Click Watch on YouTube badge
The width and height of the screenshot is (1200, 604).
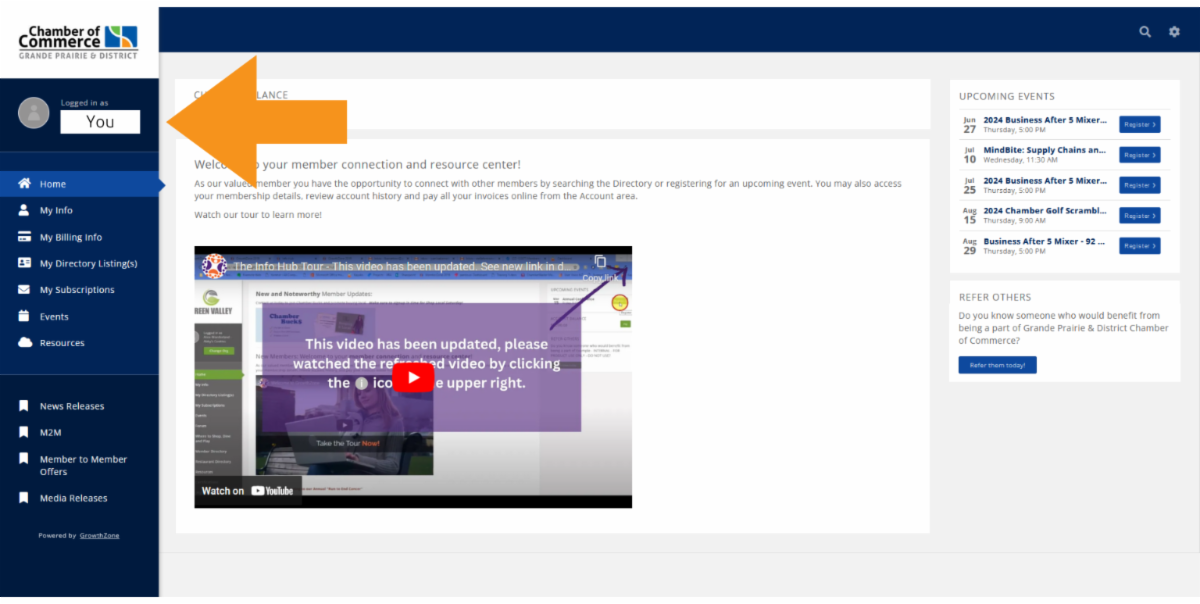tap(248, 490)
